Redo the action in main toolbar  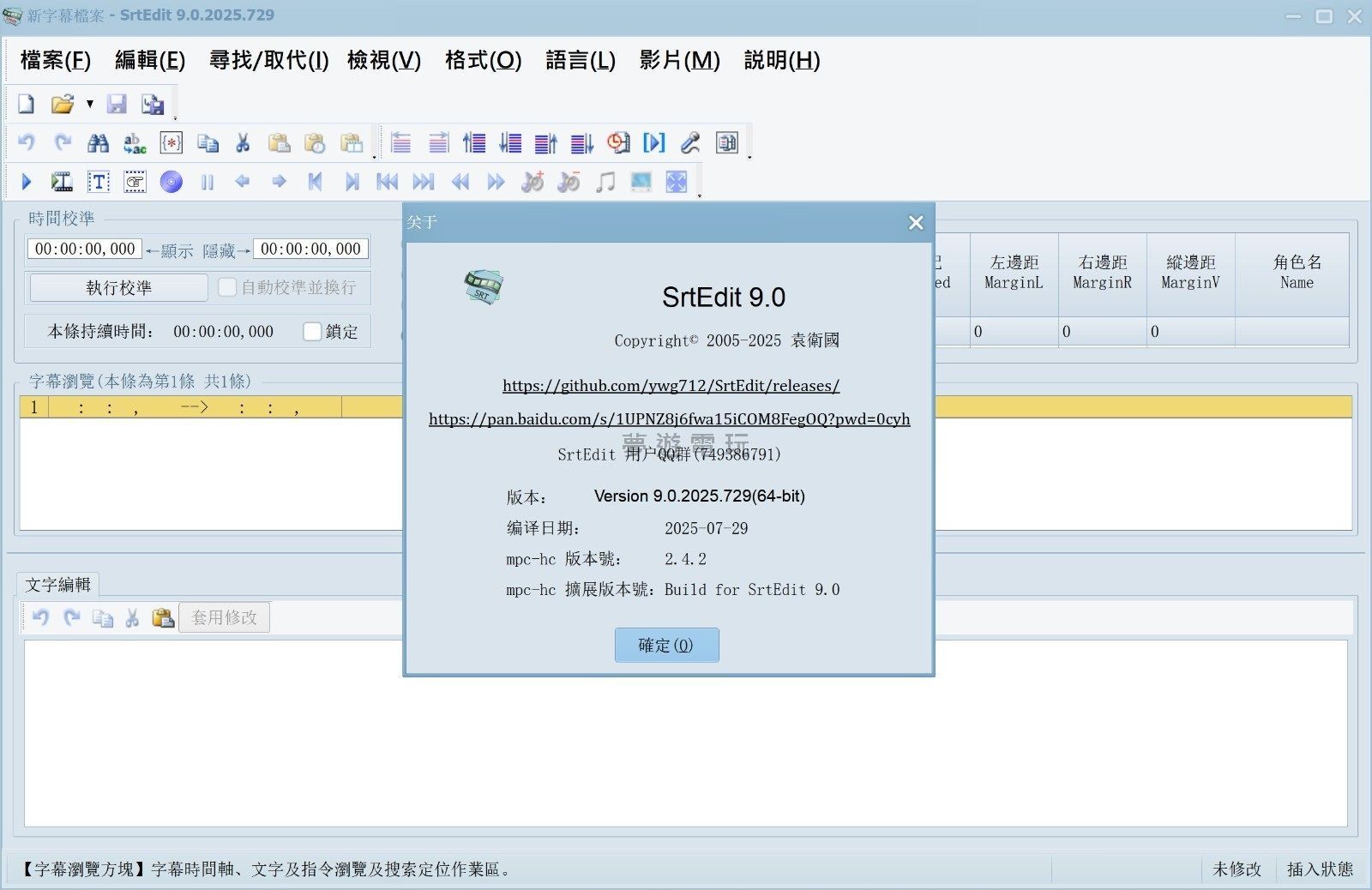pyautogui.click(x=62, y=142)
